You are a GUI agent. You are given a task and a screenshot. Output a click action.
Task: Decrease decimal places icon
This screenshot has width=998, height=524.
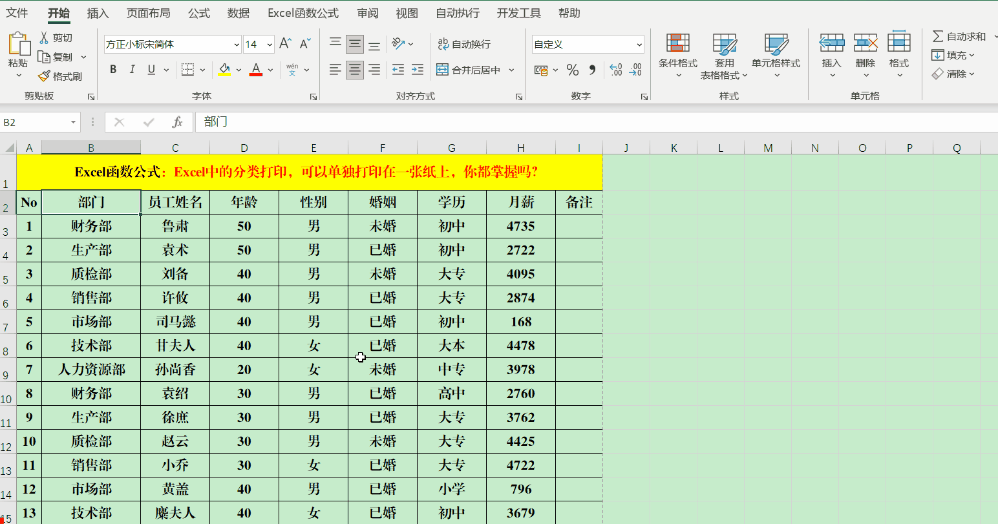point(635,69)
